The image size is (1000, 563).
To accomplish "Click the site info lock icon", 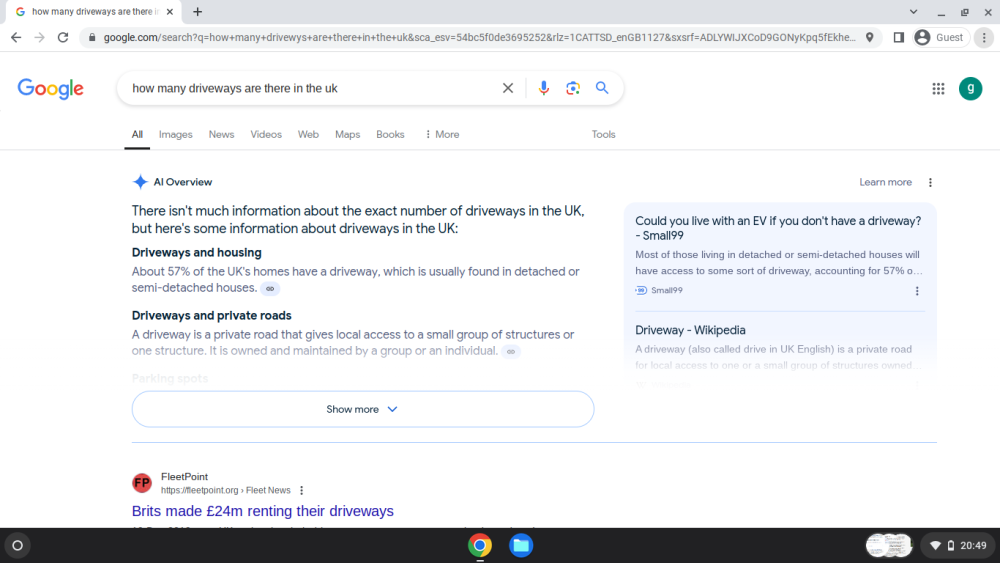I will [x=92, y=38].
